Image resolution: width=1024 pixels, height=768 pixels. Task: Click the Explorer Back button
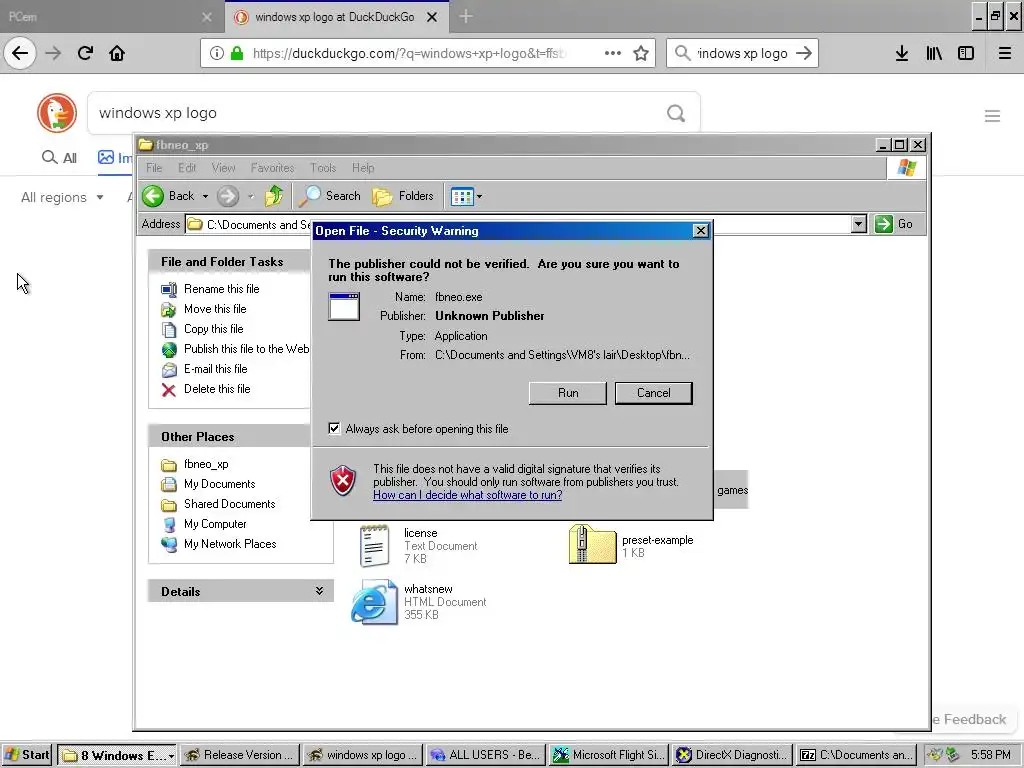(168, 196)
